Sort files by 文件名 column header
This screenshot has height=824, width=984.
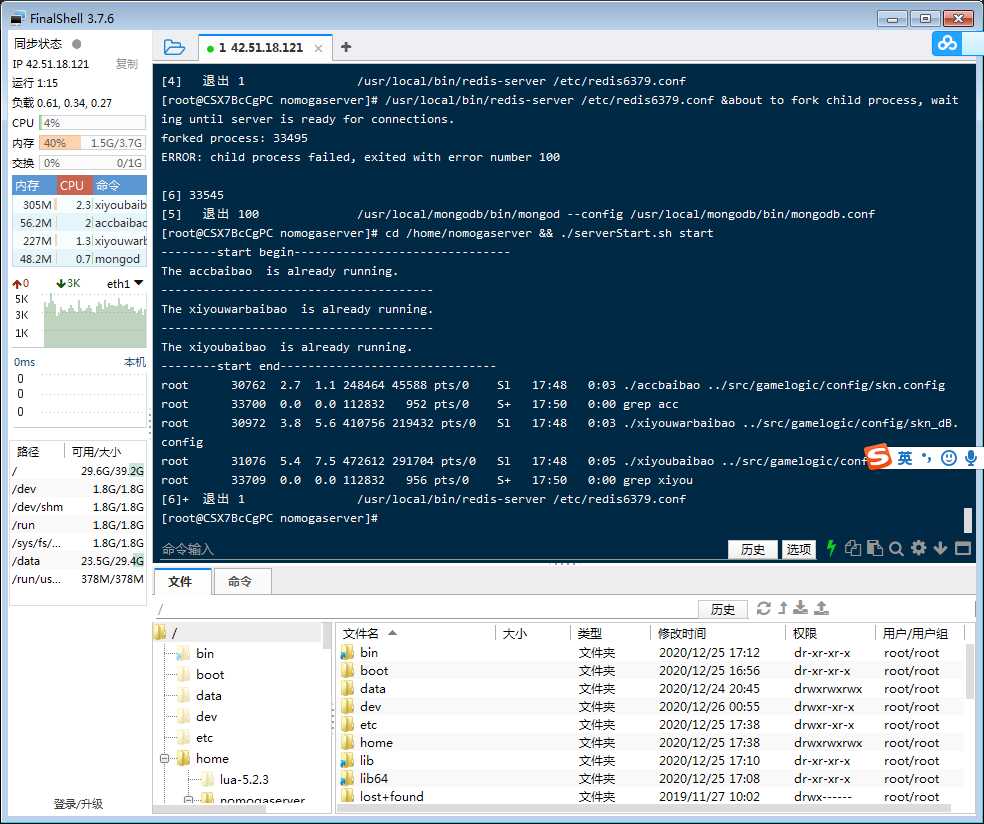point(361,633)
